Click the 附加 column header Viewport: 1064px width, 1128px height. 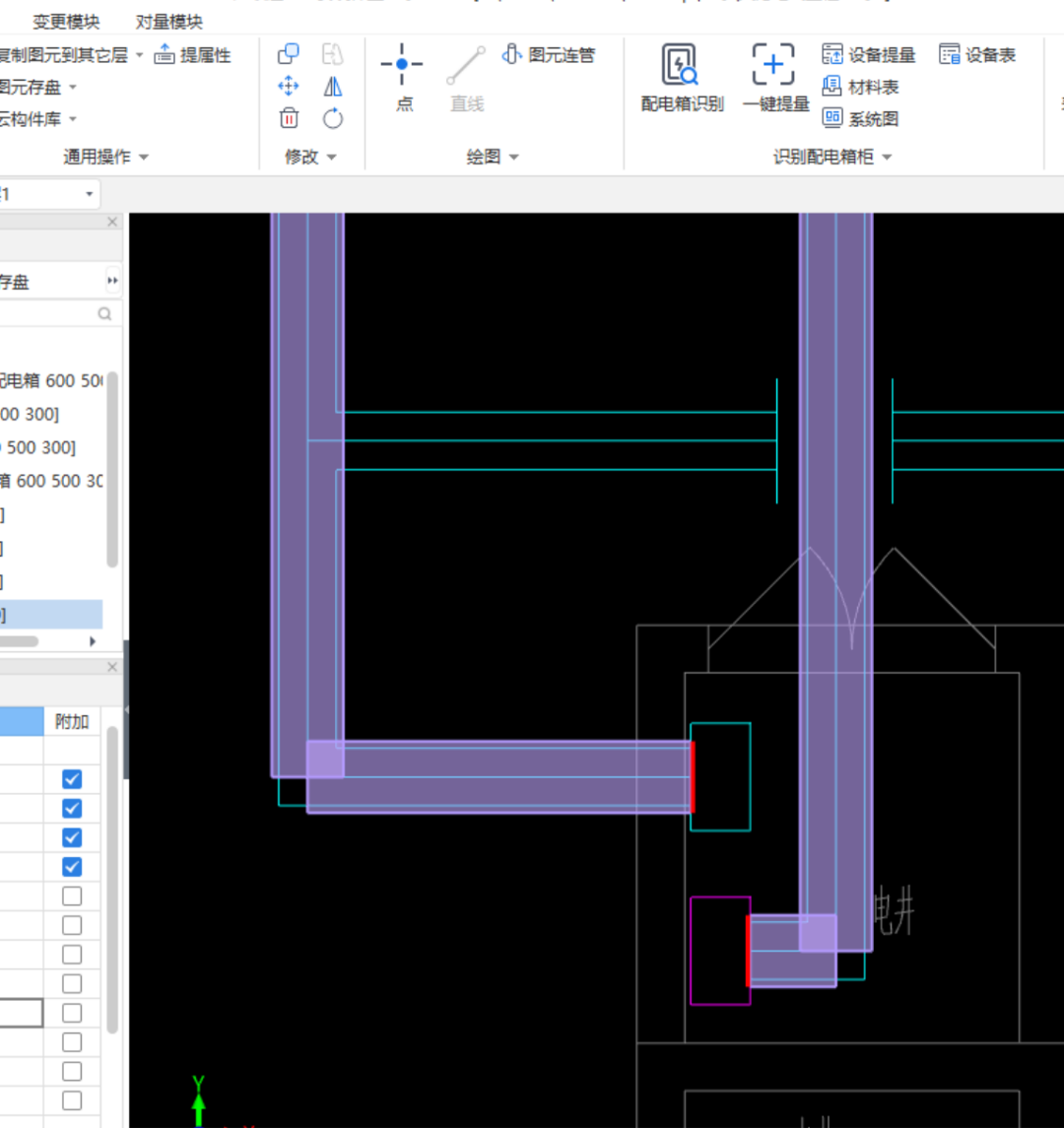[72, 721]
